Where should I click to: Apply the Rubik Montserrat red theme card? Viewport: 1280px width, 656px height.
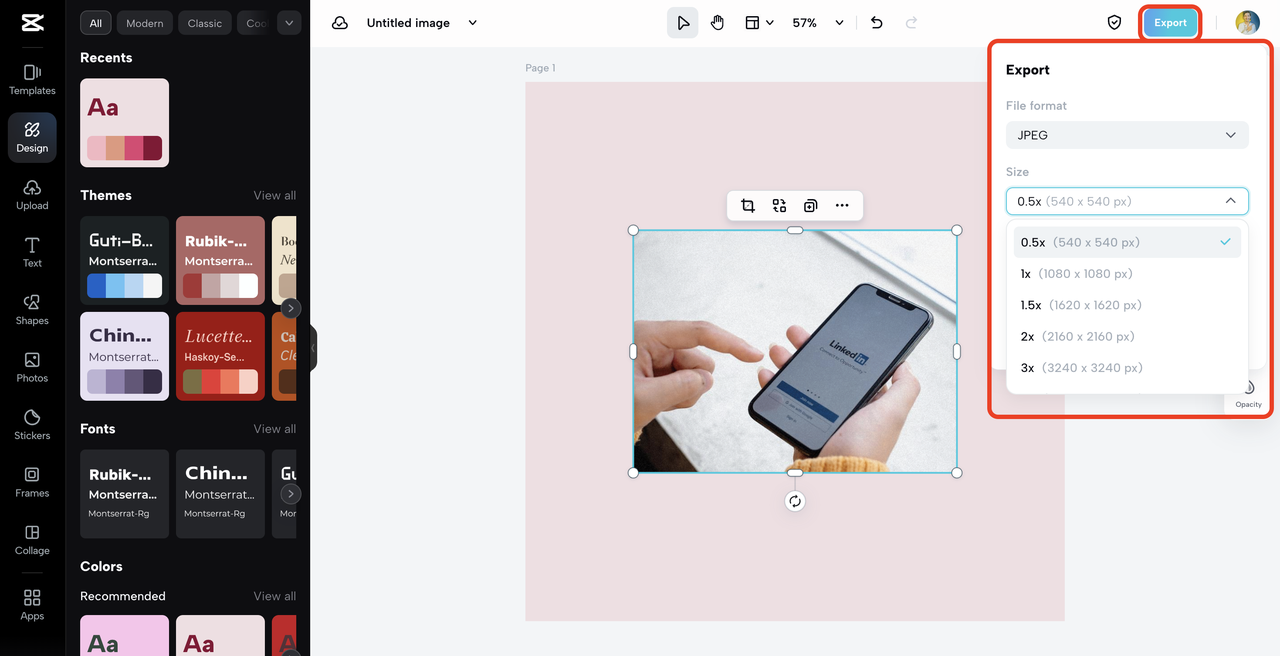tap(220, 260)
